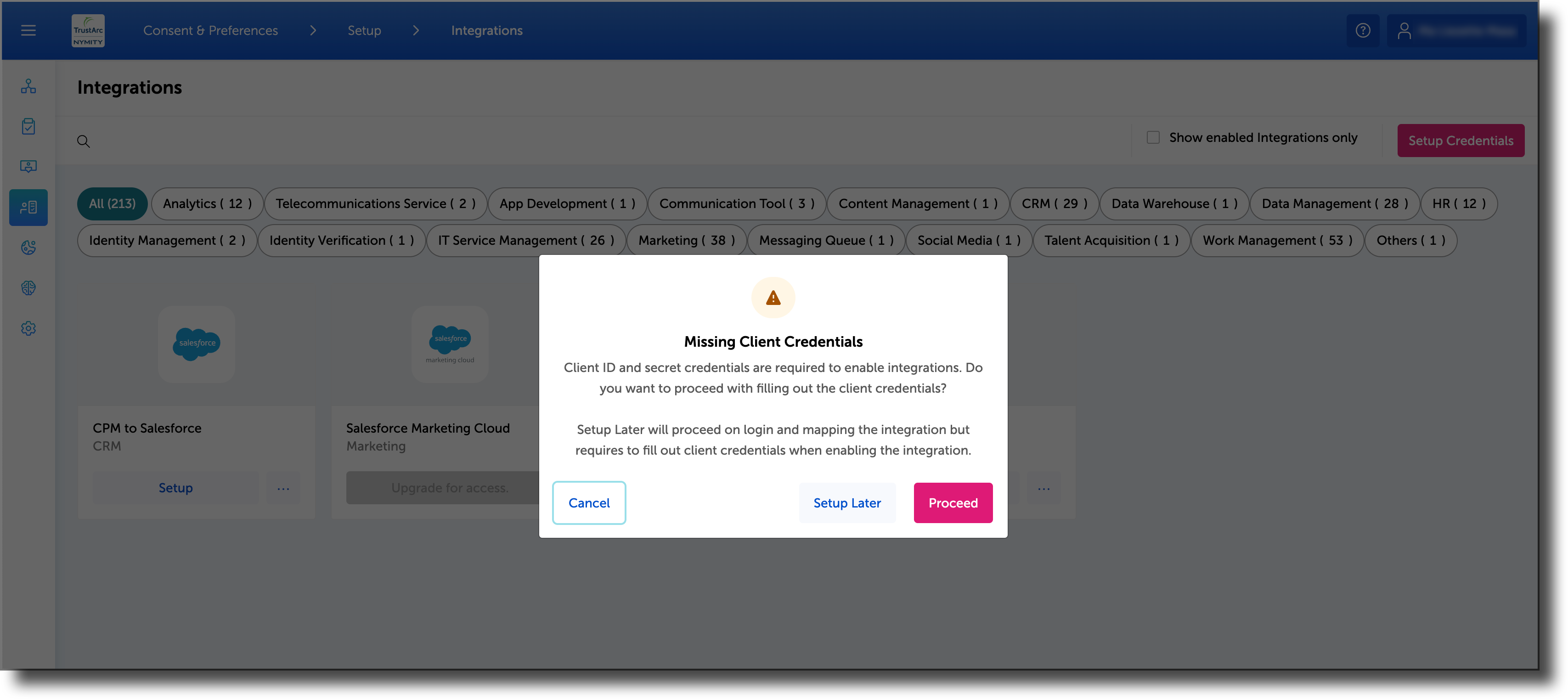Viewport: 1568px width, 699px height.
Task: Filter by Others ( 1 )
Action: pos(1410,241)
